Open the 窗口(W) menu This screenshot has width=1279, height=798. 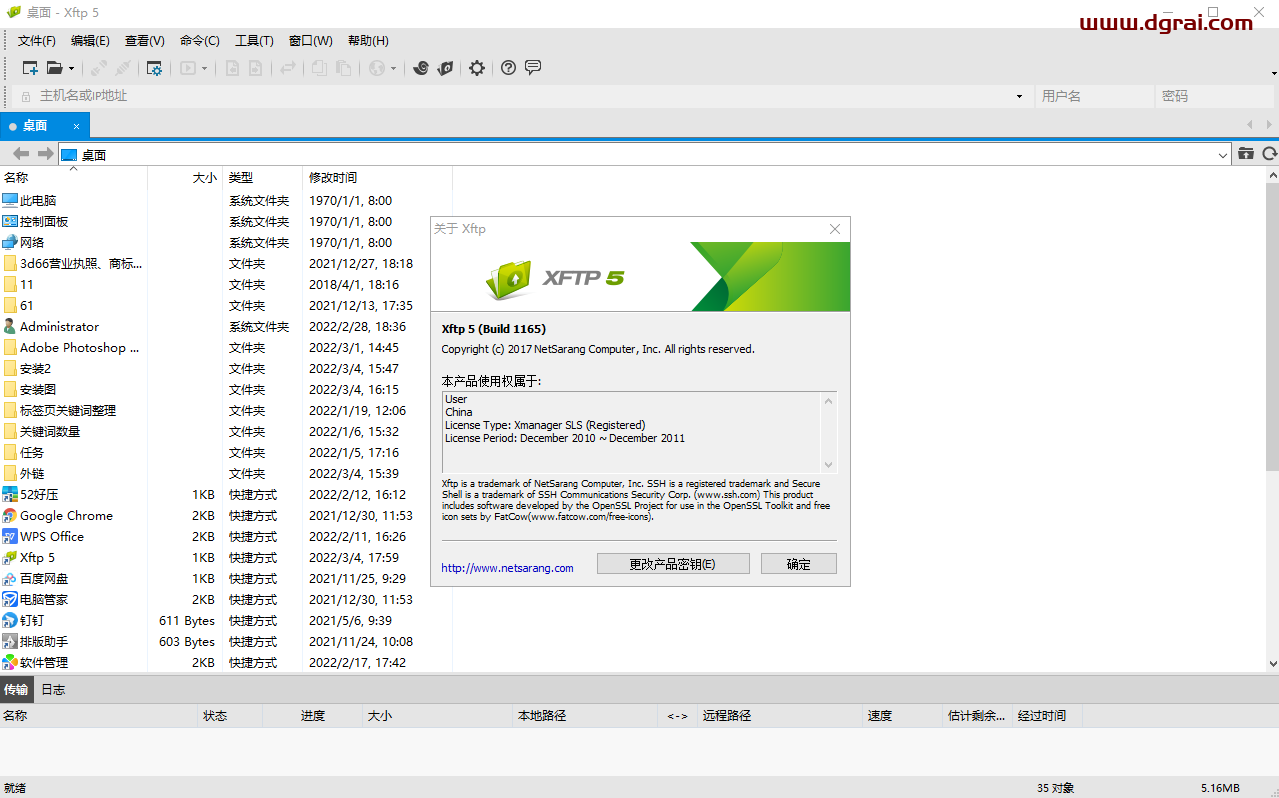click(x=310, y=41)
